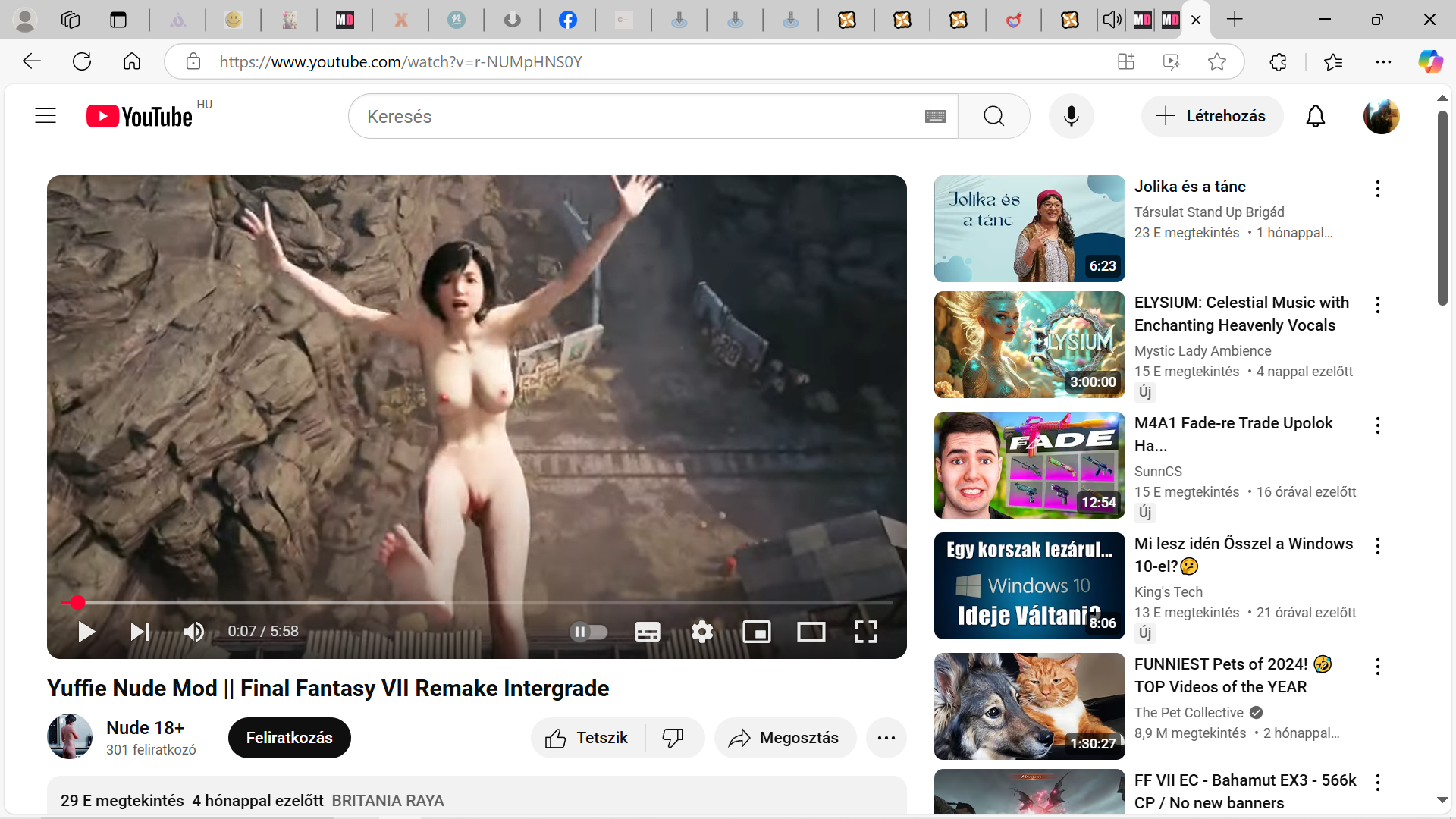Open YouTube notifications bell
The image size is (1456, 819).
(x=1315, y=116)
